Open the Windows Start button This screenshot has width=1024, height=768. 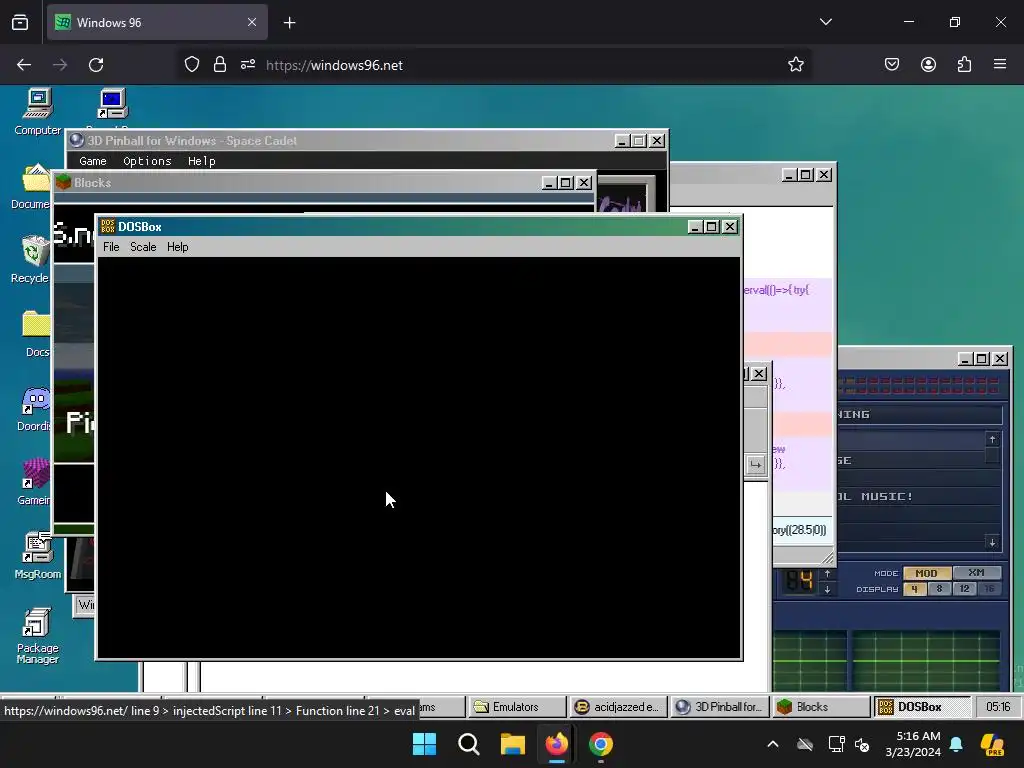pos(424,744)
